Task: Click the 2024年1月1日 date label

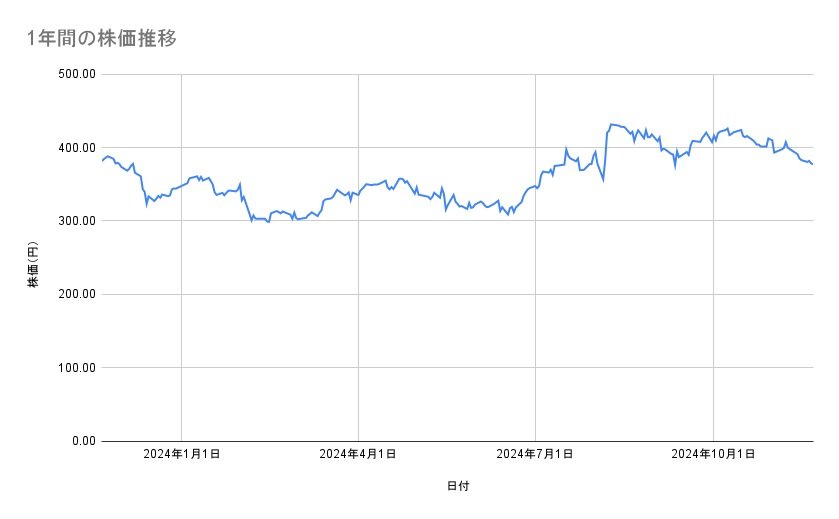Action: (181, 454)
